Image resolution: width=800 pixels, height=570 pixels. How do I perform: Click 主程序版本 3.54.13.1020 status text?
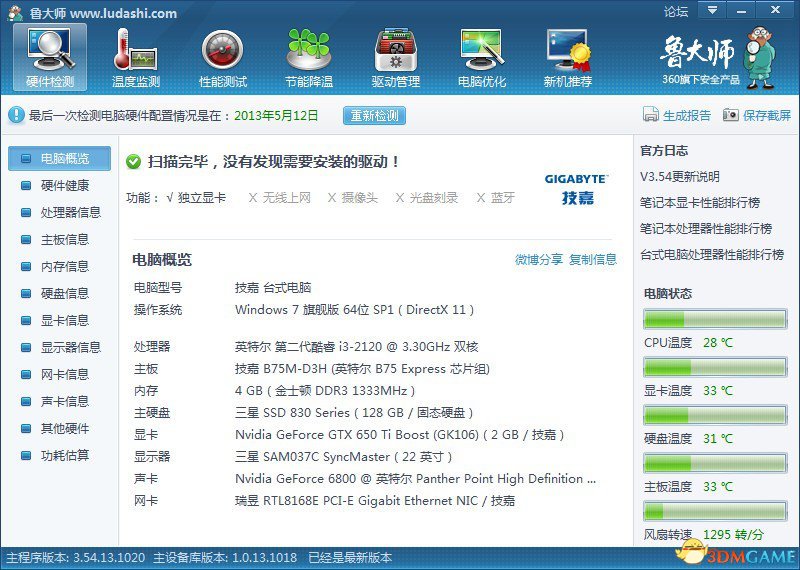(x=76, y=558)
